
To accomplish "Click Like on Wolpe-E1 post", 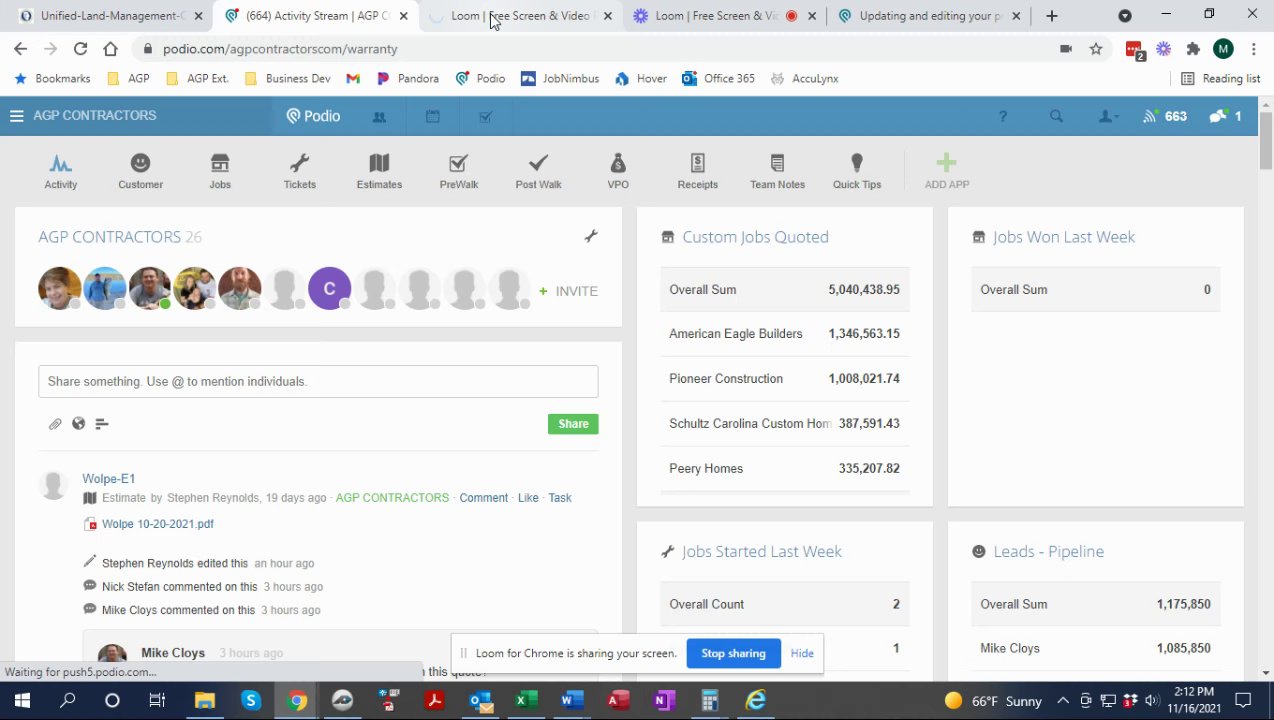I will 528,498.
